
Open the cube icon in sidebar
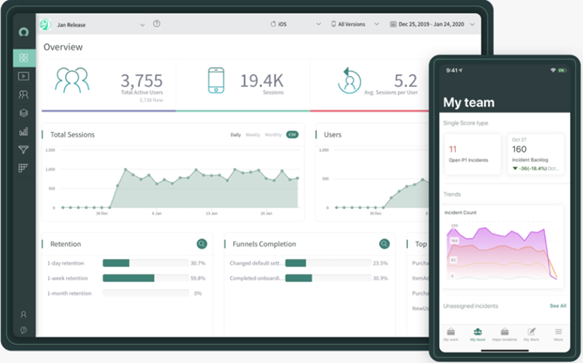point(23,113)
